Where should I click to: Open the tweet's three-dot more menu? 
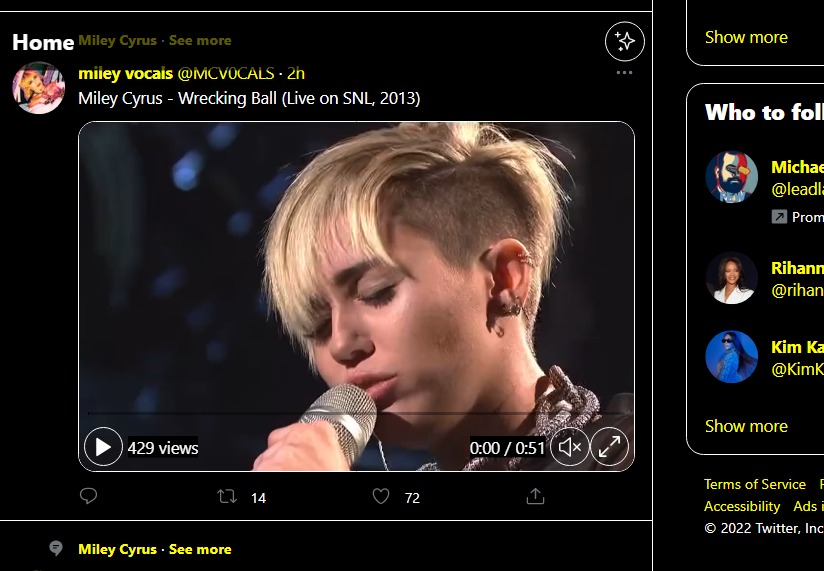pyautogui.click(x=625, y=73)
